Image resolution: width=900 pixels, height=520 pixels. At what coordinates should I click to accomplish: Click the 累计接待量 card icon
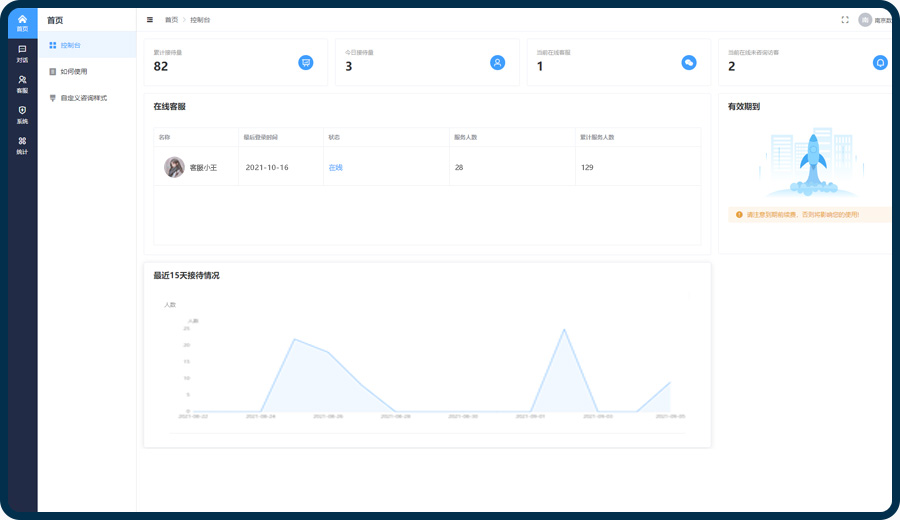click(306, 62)
